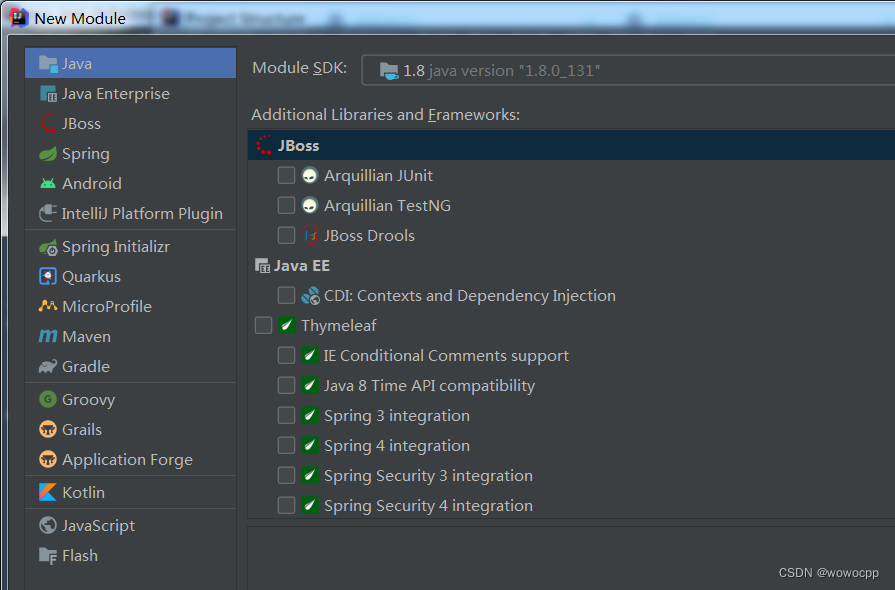The height and width of the screenshot is (590, 895).
Task: Tick the Spring 4 integration checkbox
Action: pos(286,445)
